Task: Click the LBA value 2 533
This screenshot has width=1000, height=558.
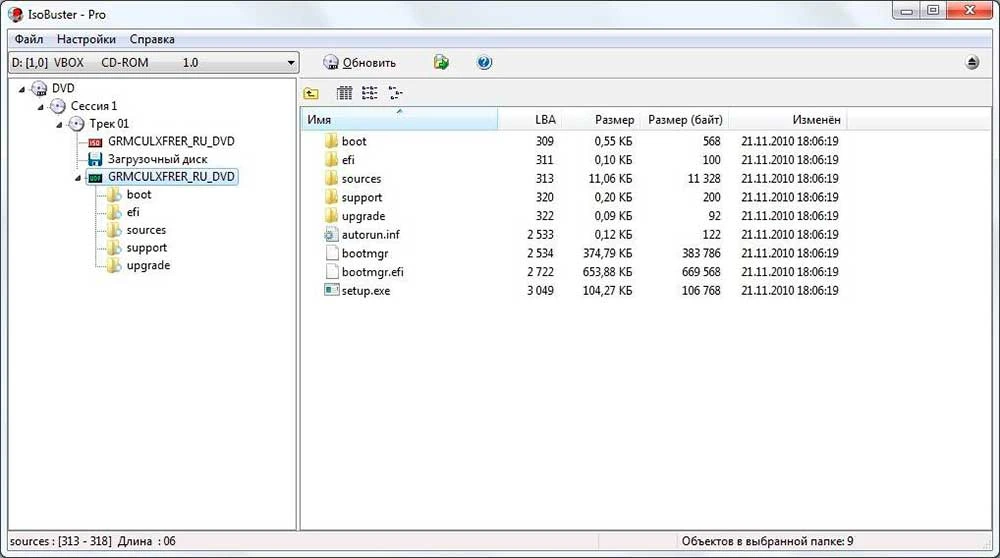Action: pos(540,235)
